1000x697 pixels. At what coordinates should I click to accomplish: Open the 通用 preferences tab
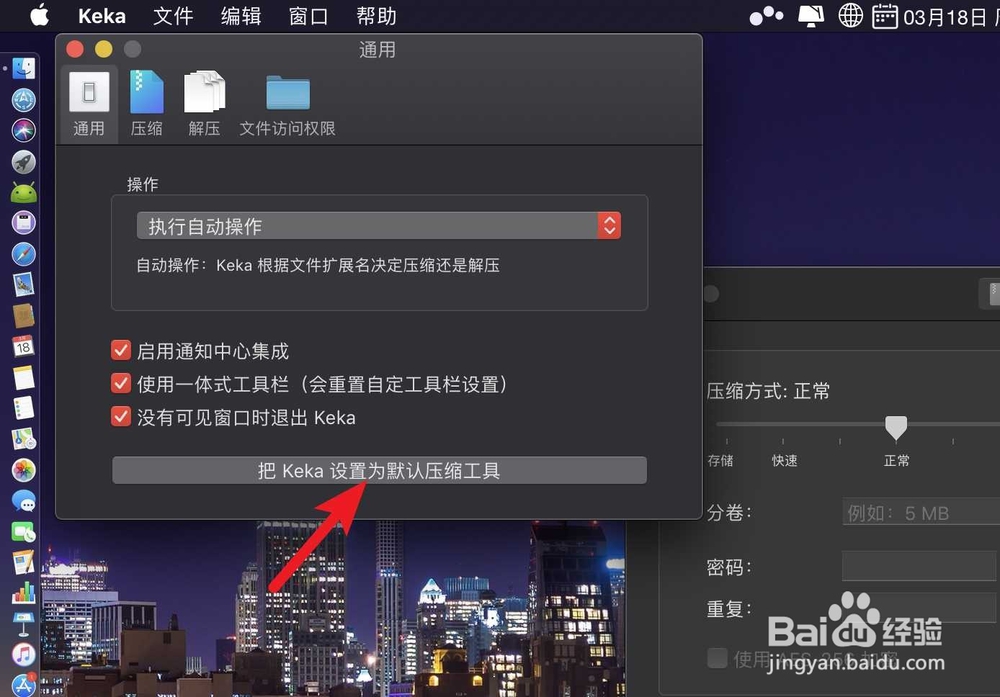pos(89,104)
